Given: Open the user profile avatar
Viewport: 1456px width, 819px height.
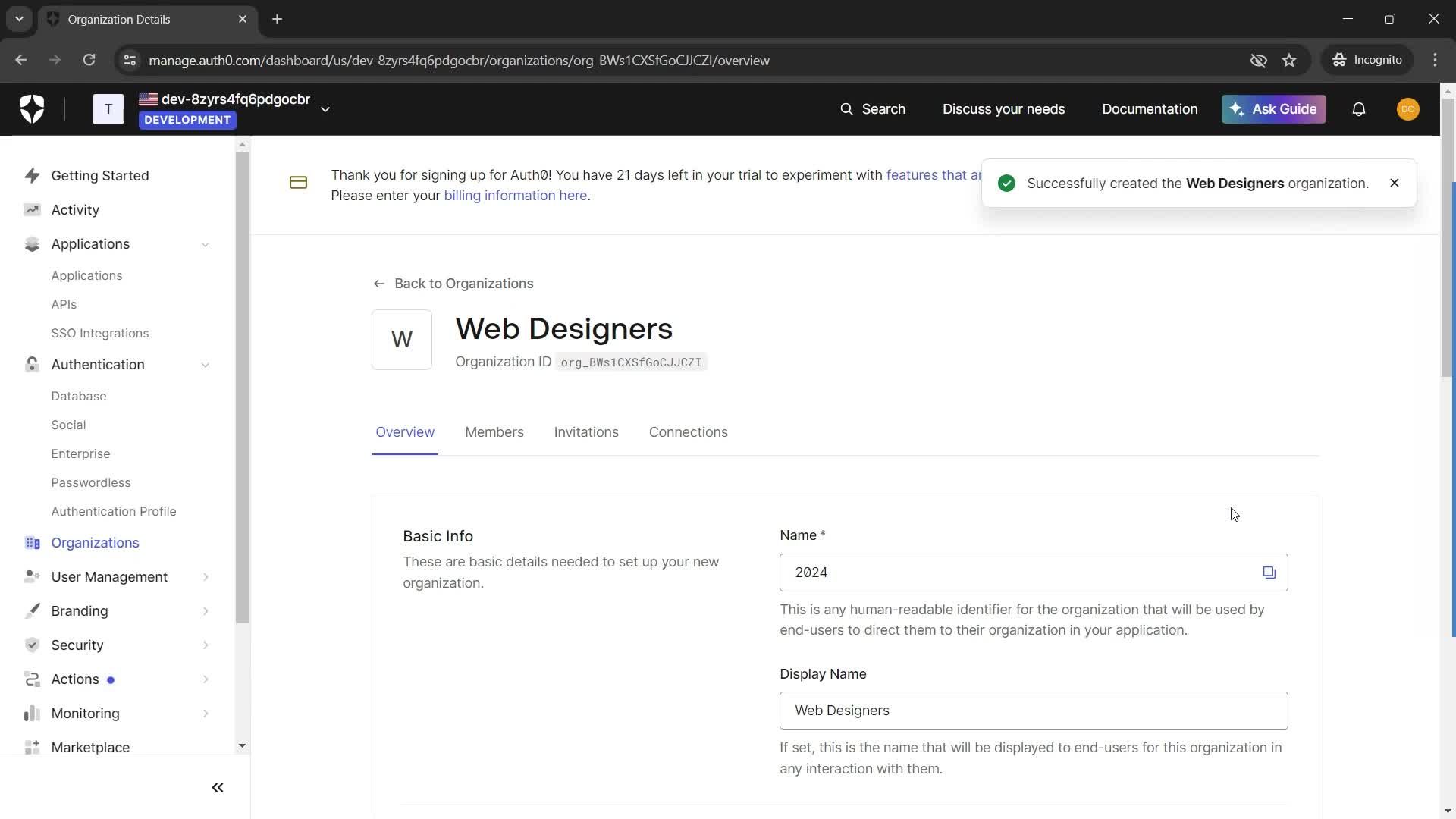Looking at the screenshot, I should (x=1408, y=109).
